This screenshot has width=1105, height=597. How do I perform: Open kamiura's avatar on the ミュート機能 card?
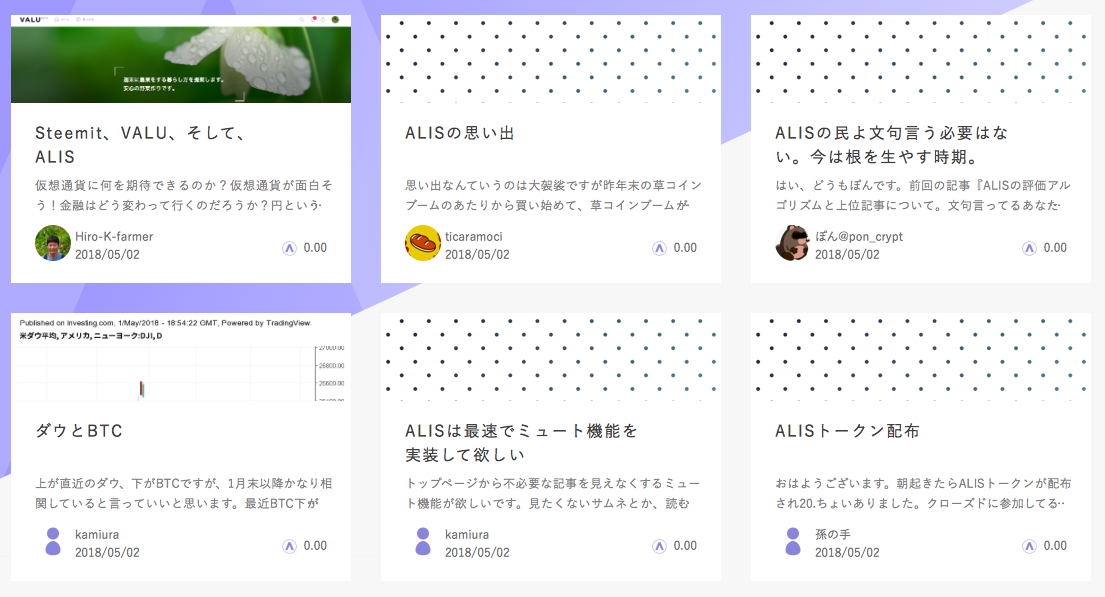coord(423,541)
